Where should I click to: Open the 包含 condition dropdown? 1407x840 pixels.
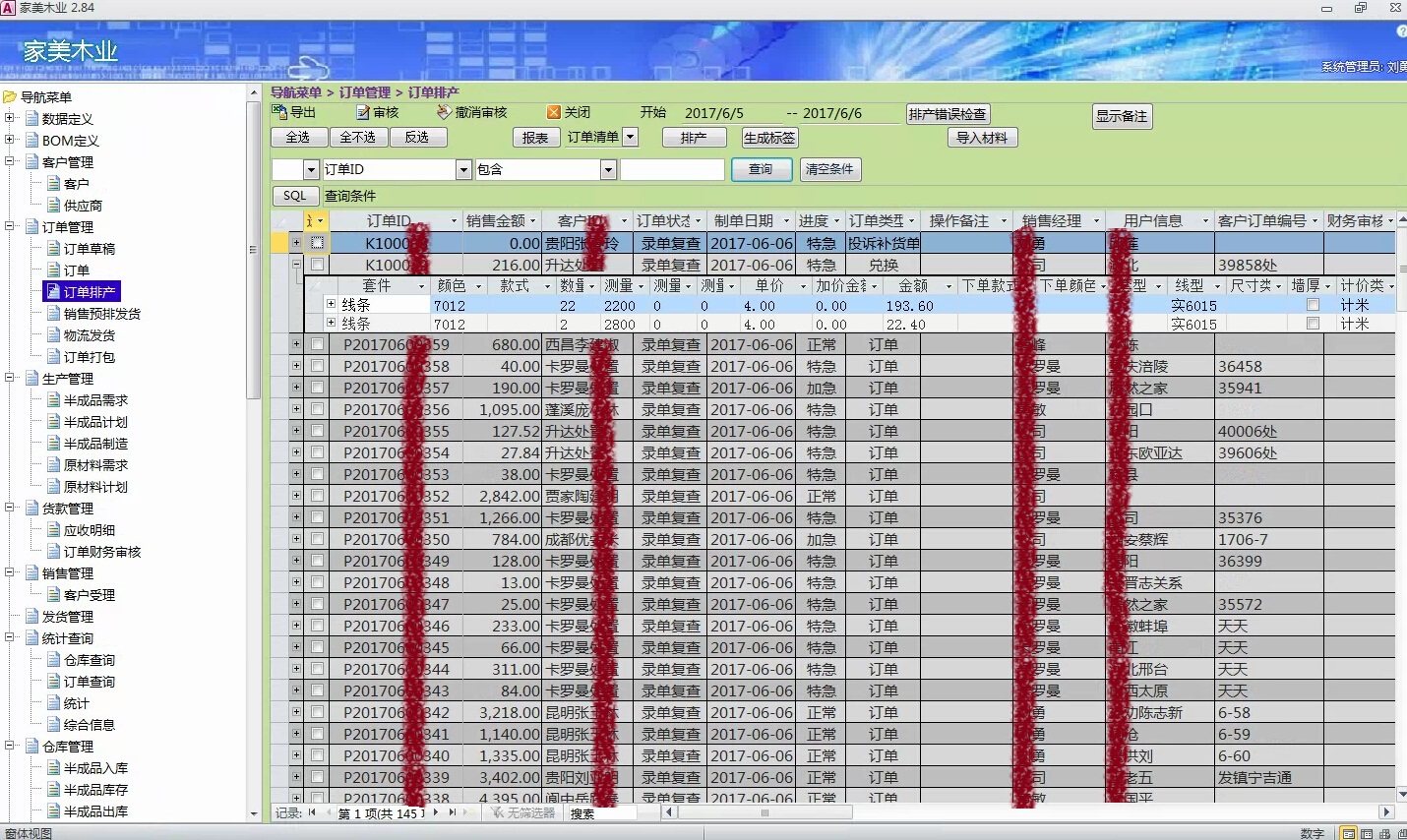tap(608, 170)
